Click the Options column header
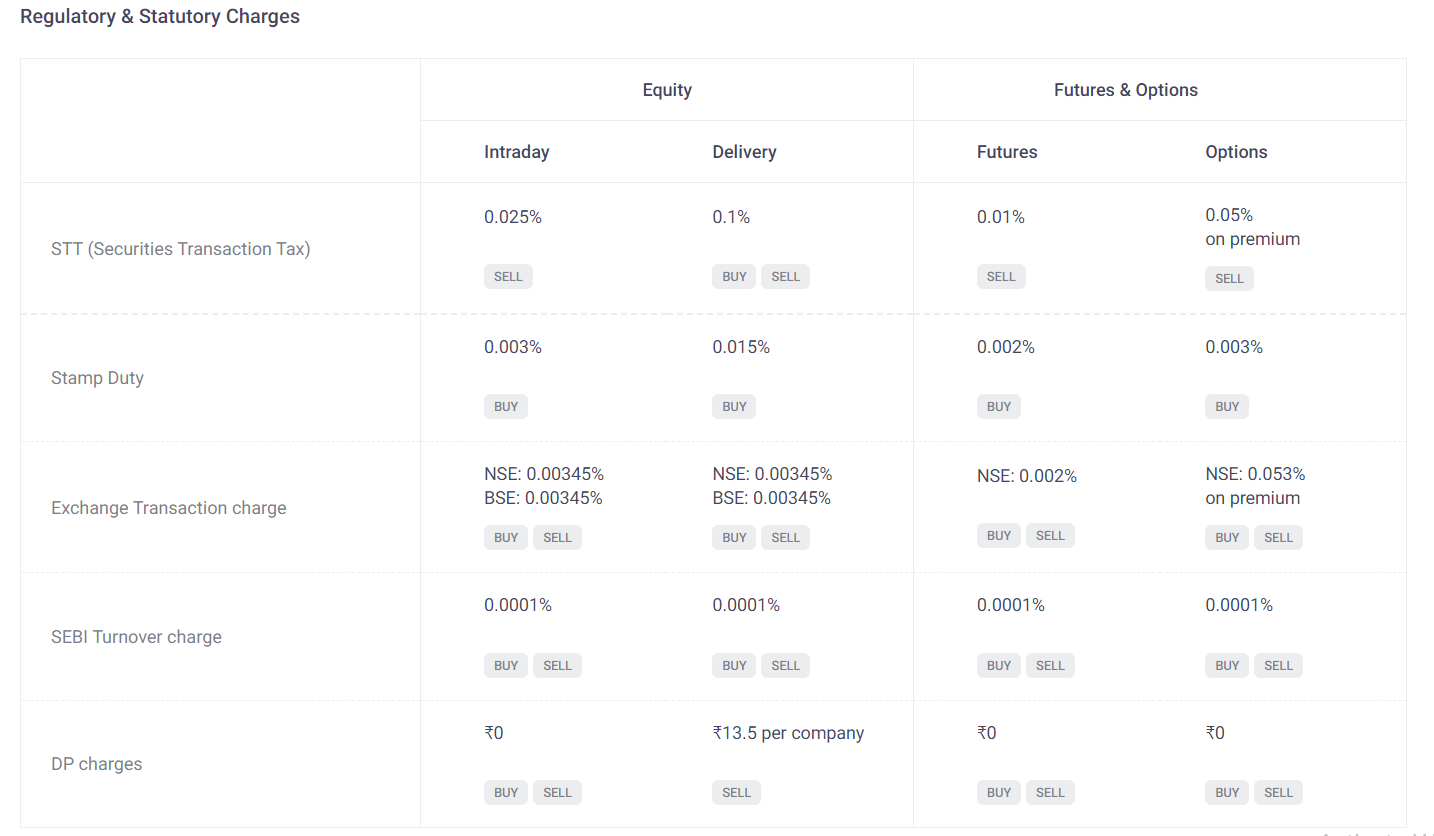 [x=1236, y=152]
